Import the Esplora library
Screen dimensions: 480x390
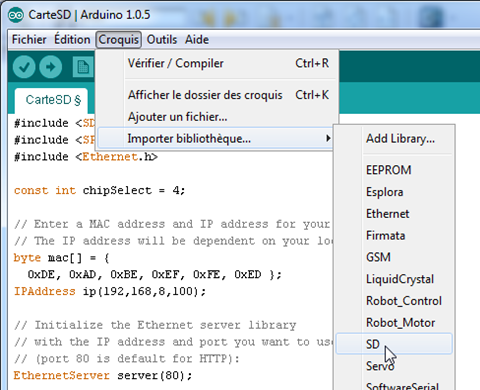coord(394,192)
